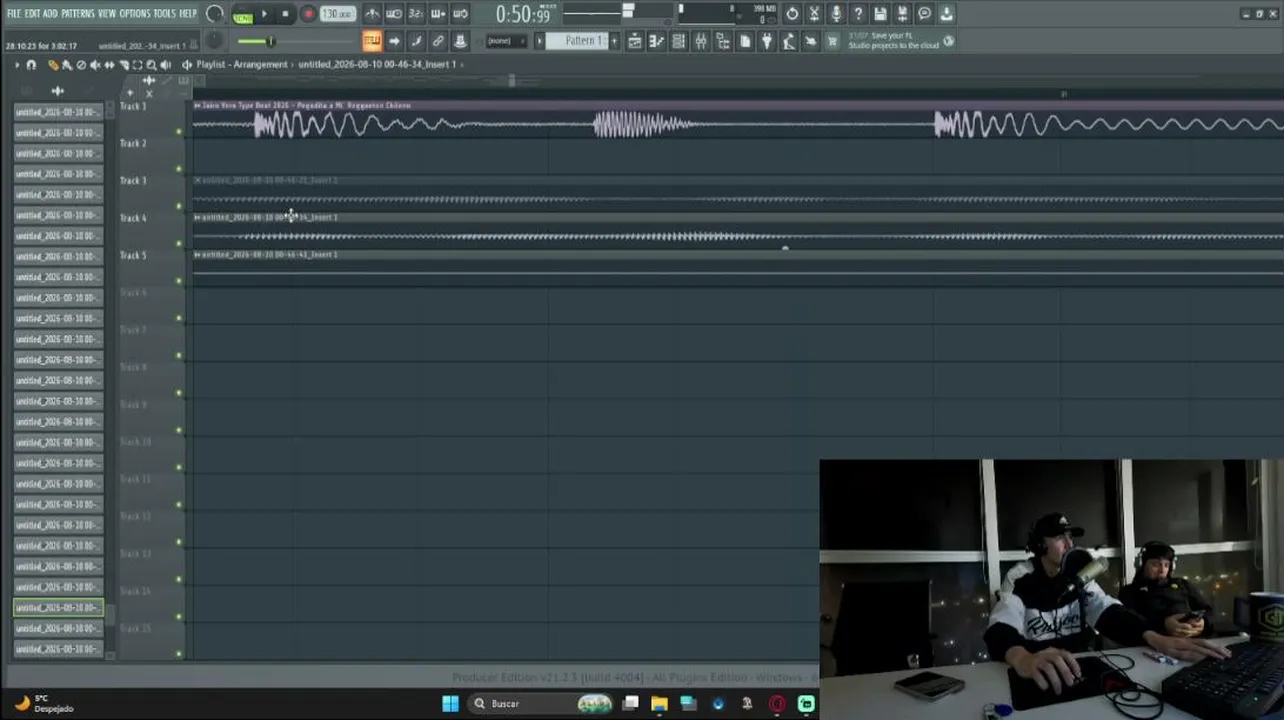Click the microphone recording icon
Screen dimensions: 1284x720
click(x=836, y=14)
